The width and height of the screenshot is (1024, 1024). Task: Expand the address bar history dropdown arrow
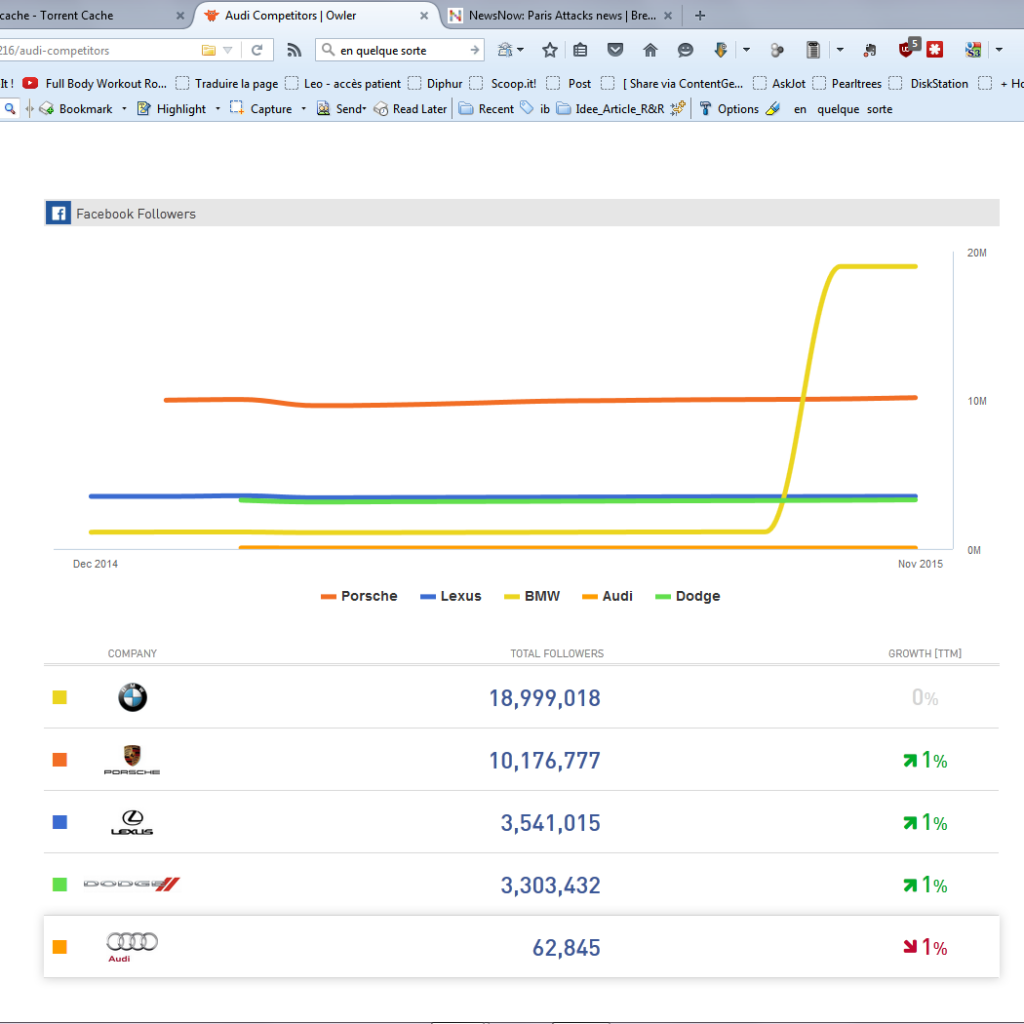click(x=228, y=50)
